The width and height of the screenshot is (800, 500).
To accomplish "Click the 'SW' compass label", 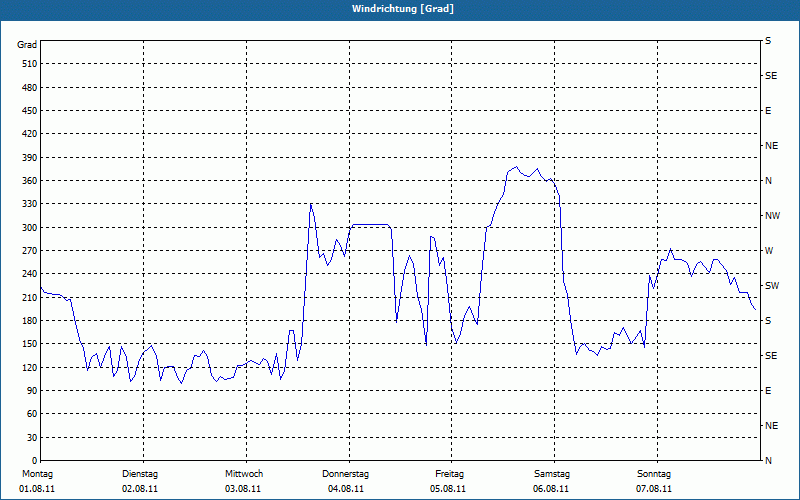I will 772,286.
